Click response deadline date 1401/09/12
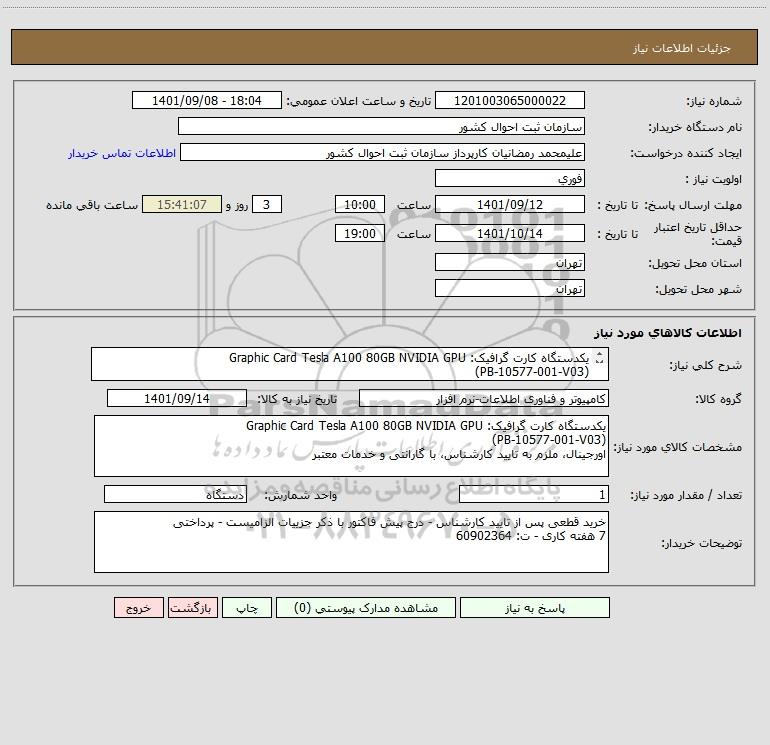770x745 pixels. coord(510,204)
